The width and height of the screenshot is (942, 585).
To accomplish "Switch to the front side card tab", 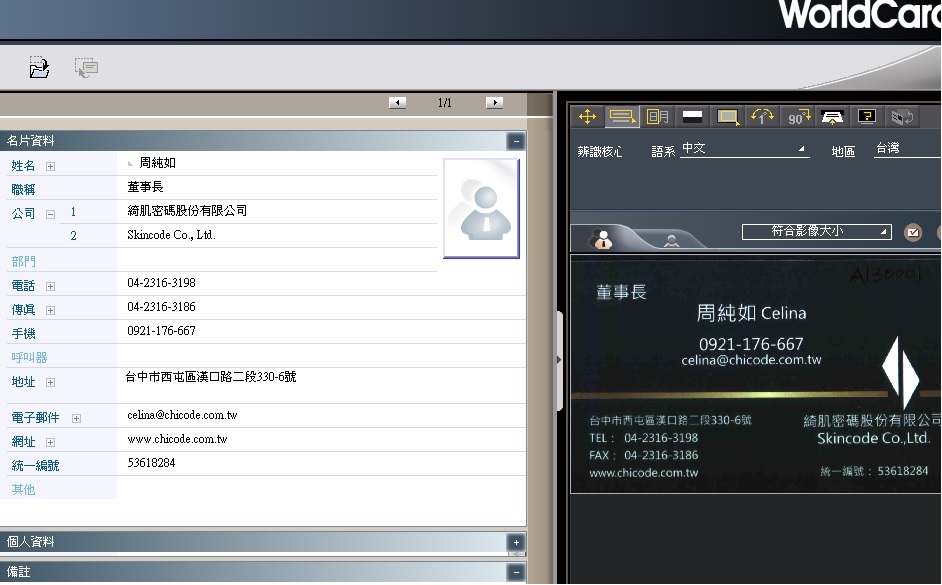I will [x=603, y=239].
